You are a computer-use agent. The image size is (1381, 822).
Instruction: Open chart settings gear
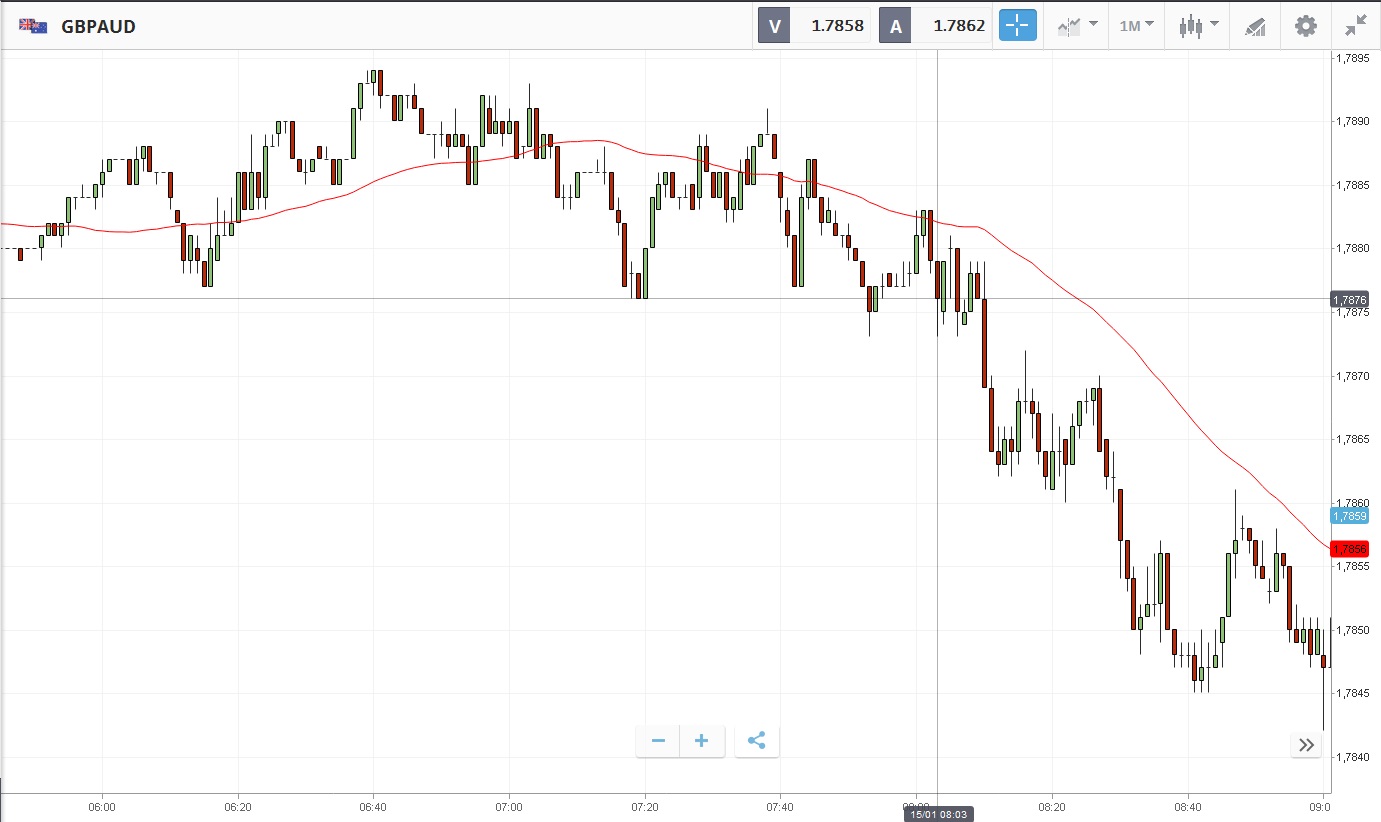1306,26
